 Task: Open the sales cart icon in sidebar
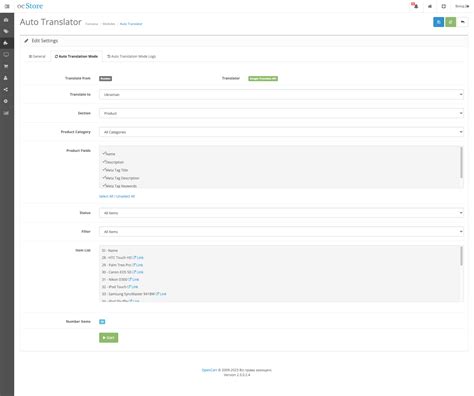click(6, 66)
